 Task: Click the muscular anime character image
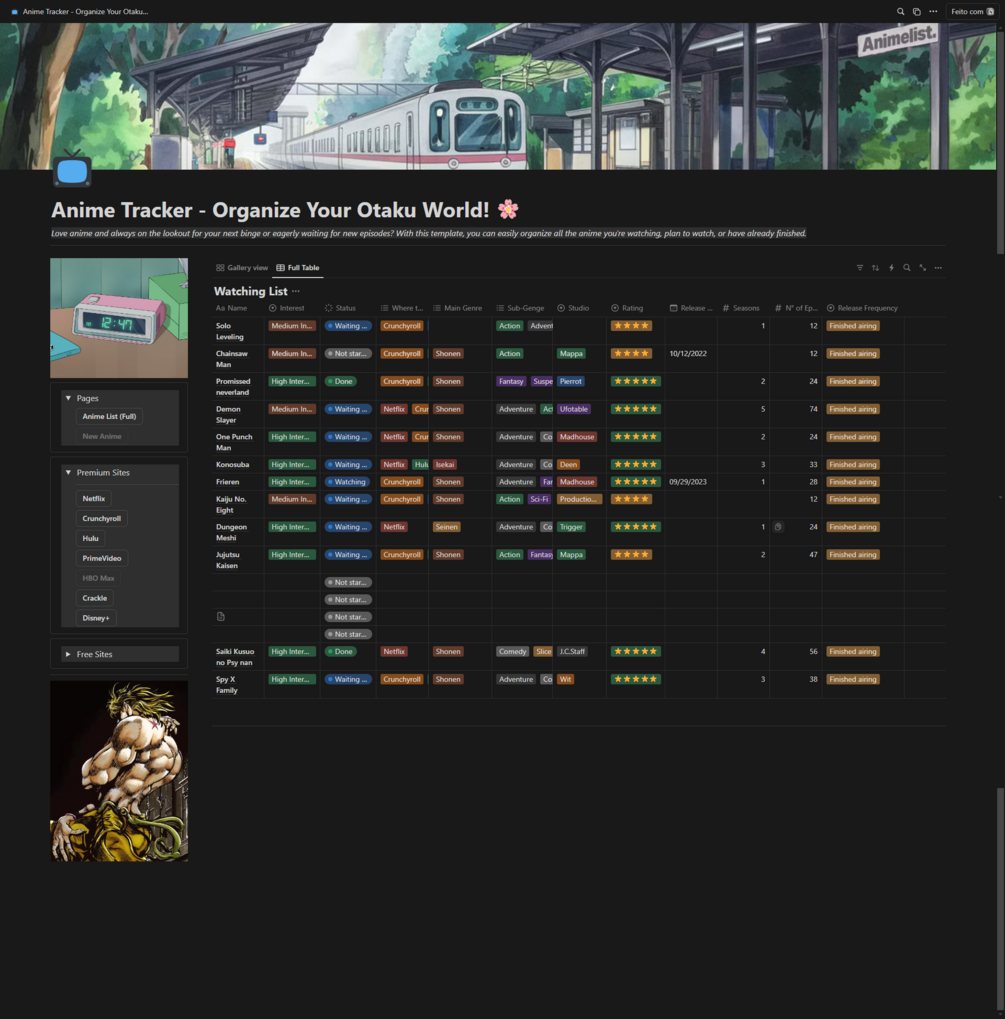click(119, 771)
